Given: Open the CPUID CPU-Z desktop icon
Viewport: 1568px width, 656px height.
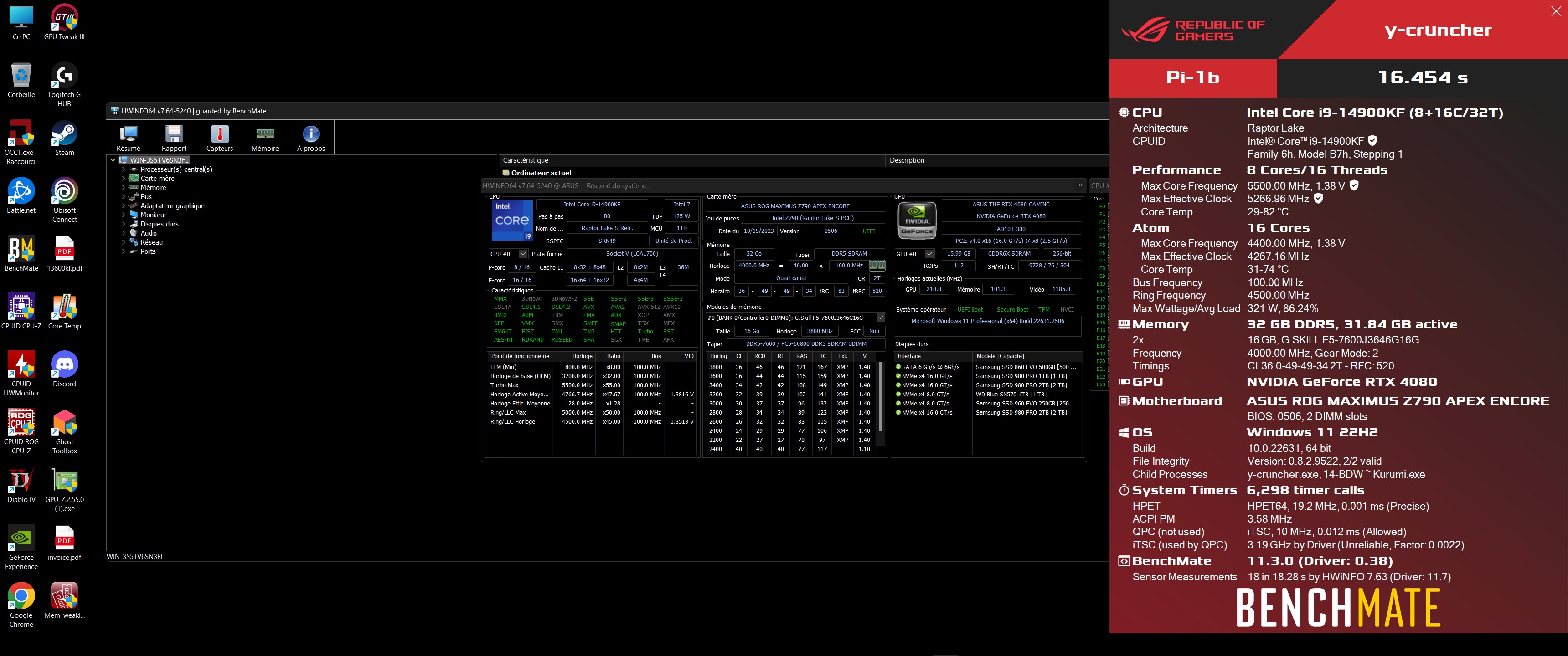Looking at the screenshot, I should click(21, 312).
